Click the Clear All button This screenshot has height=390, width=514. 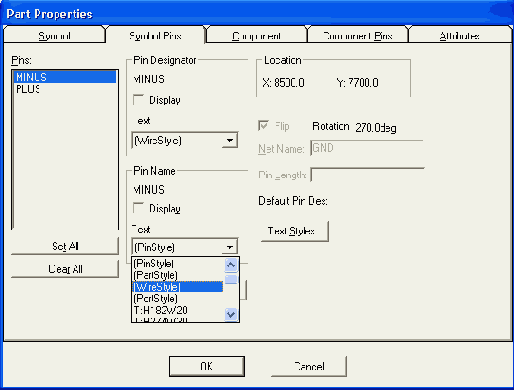65,269
